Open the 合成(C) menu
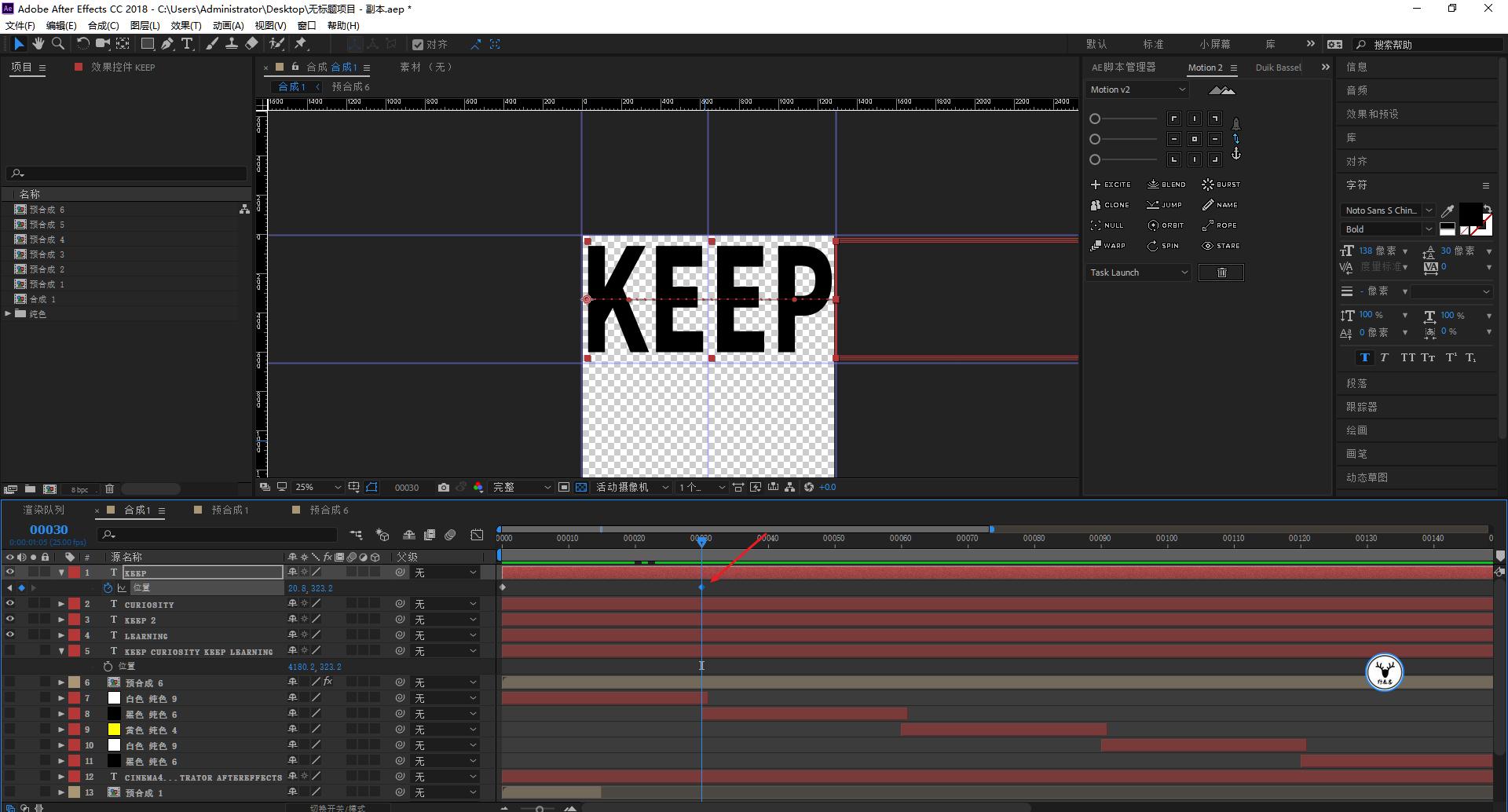The width and height of the screenshot is (1508, 812). 103,25
